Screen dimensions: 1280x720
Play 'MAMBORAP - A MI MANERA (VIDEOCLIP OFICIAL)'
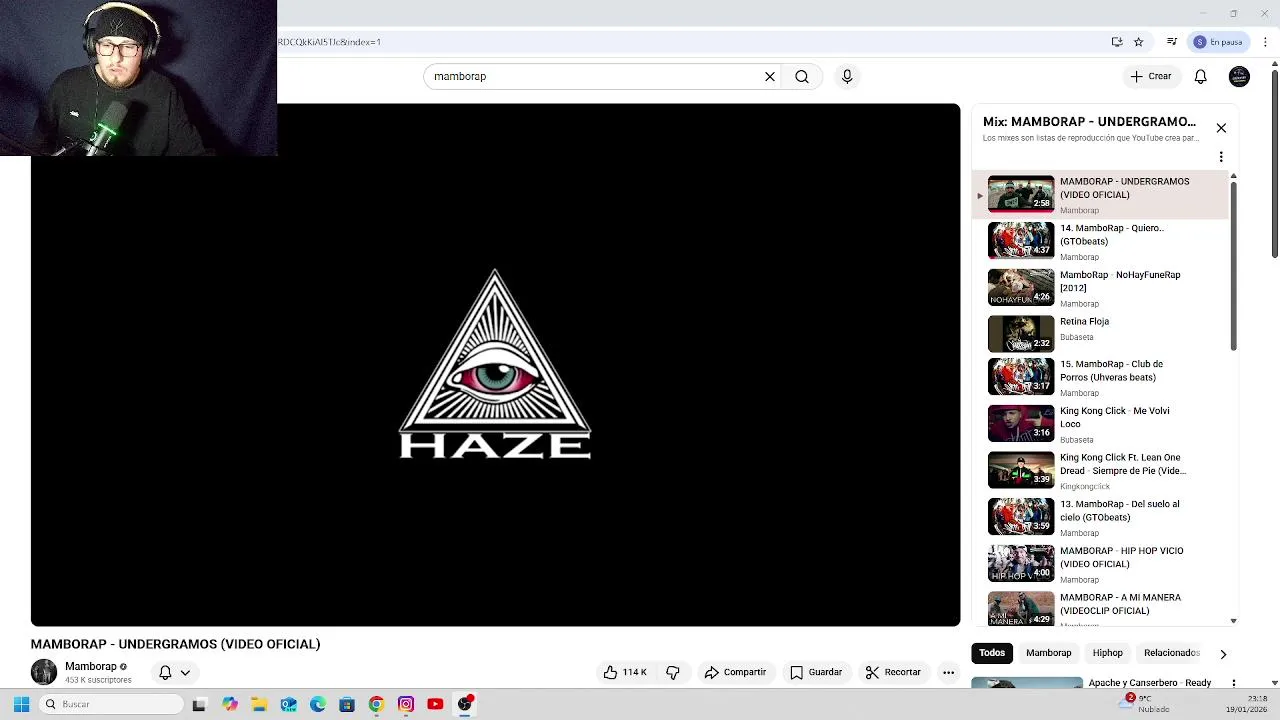coord(1100,608)
